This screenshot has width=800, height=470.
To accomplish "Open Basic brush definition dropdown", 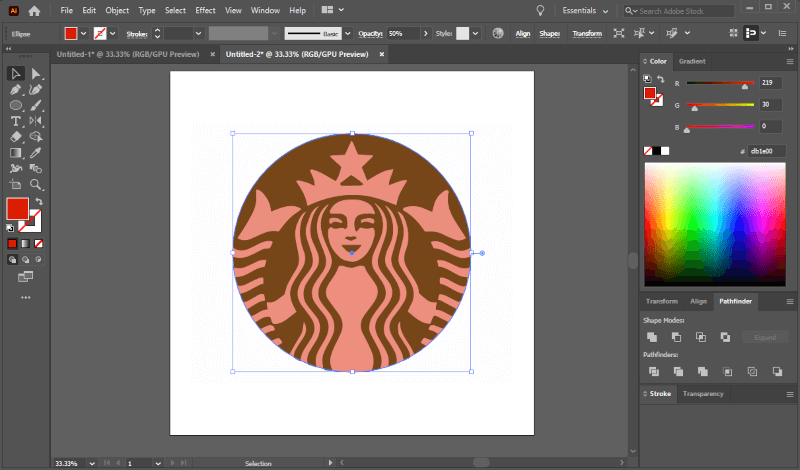I will (x=348, y=34).
